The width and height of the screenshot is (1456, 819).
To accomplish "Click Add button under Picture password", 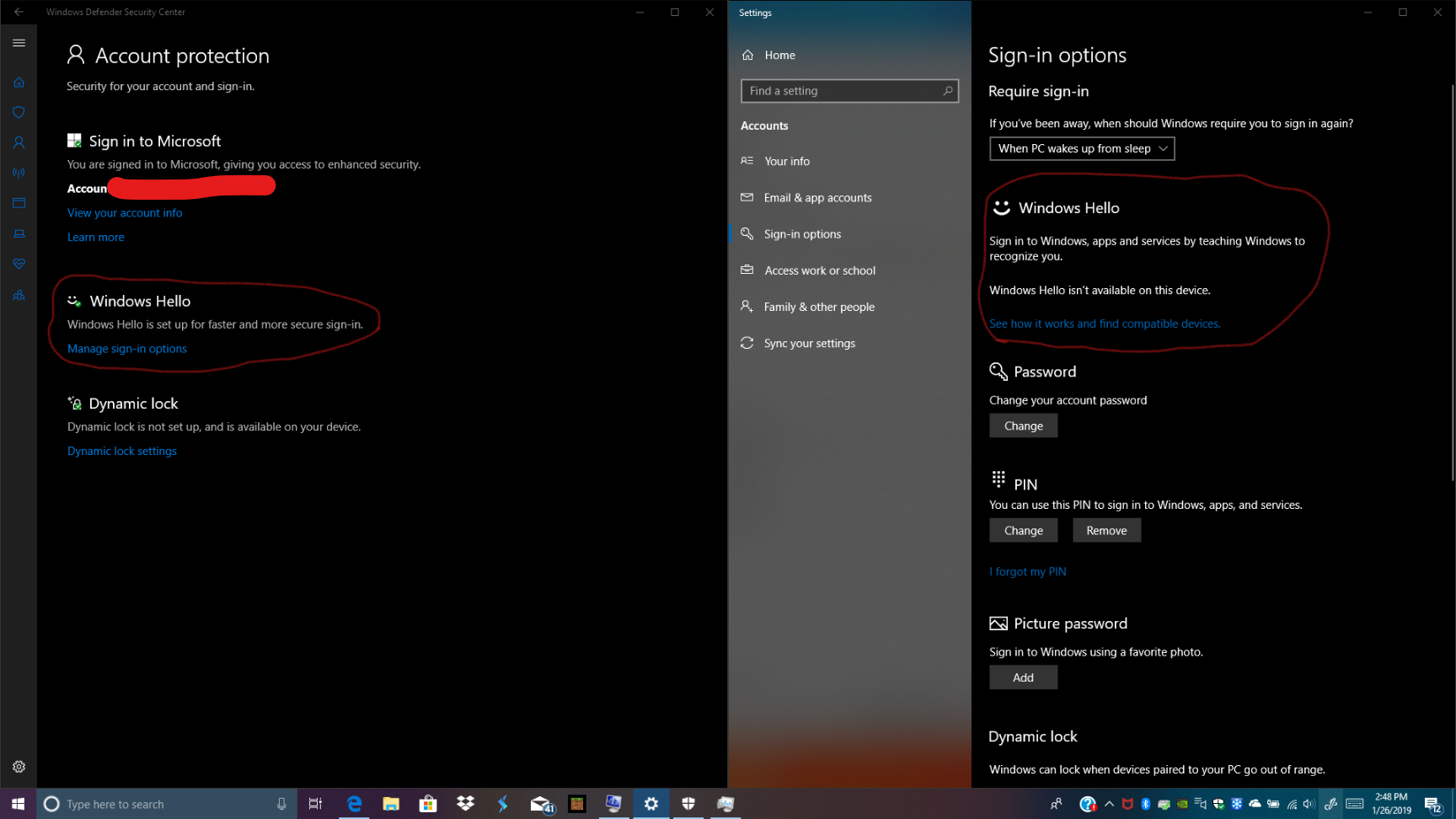I will point(1024,677).
